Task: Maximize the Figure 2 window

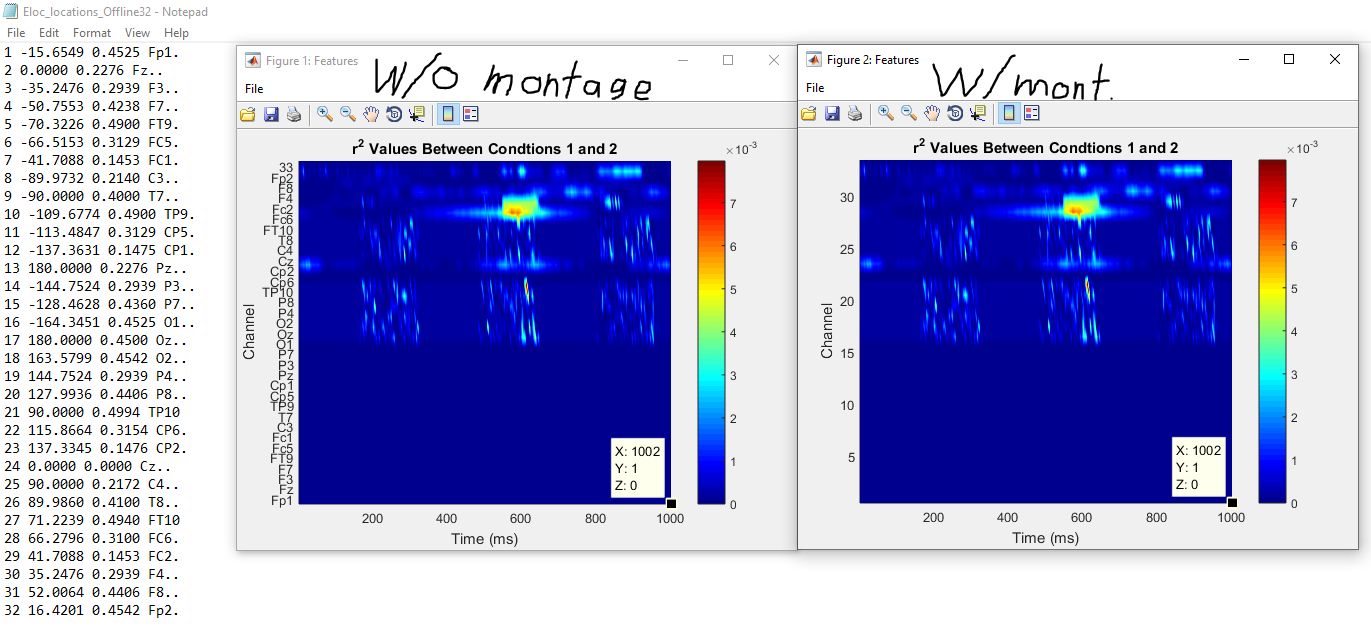Action: [x=1289, y=59]
